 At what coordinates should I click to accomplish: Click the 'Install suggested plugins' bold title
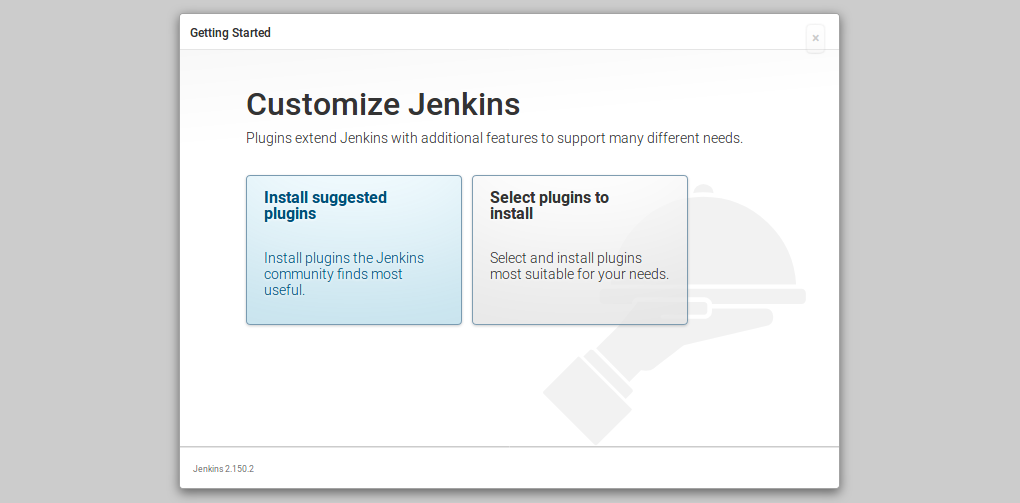pos(325,206)
